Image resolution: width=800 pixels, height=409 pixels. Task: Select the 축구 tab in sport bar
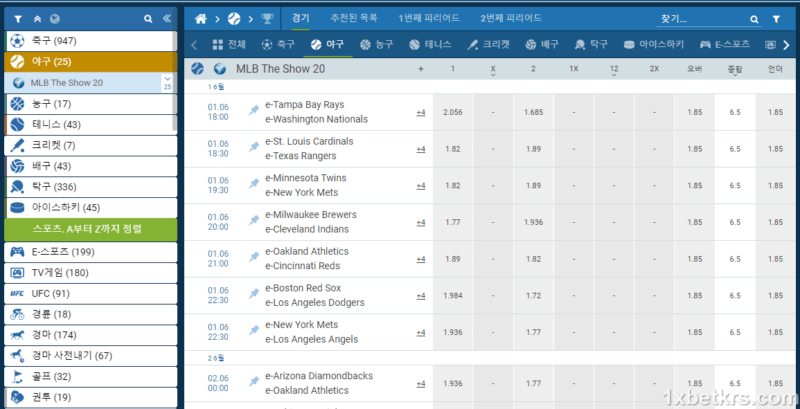(x=278, y=44)
